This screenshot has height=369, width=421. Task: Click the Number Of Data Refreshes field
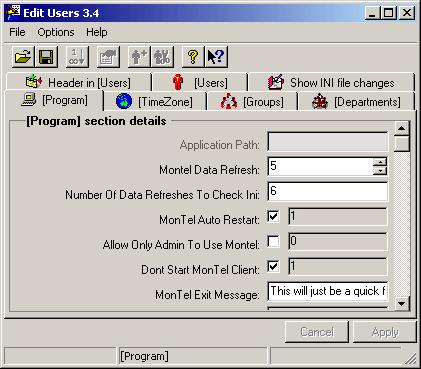(328, 191)
